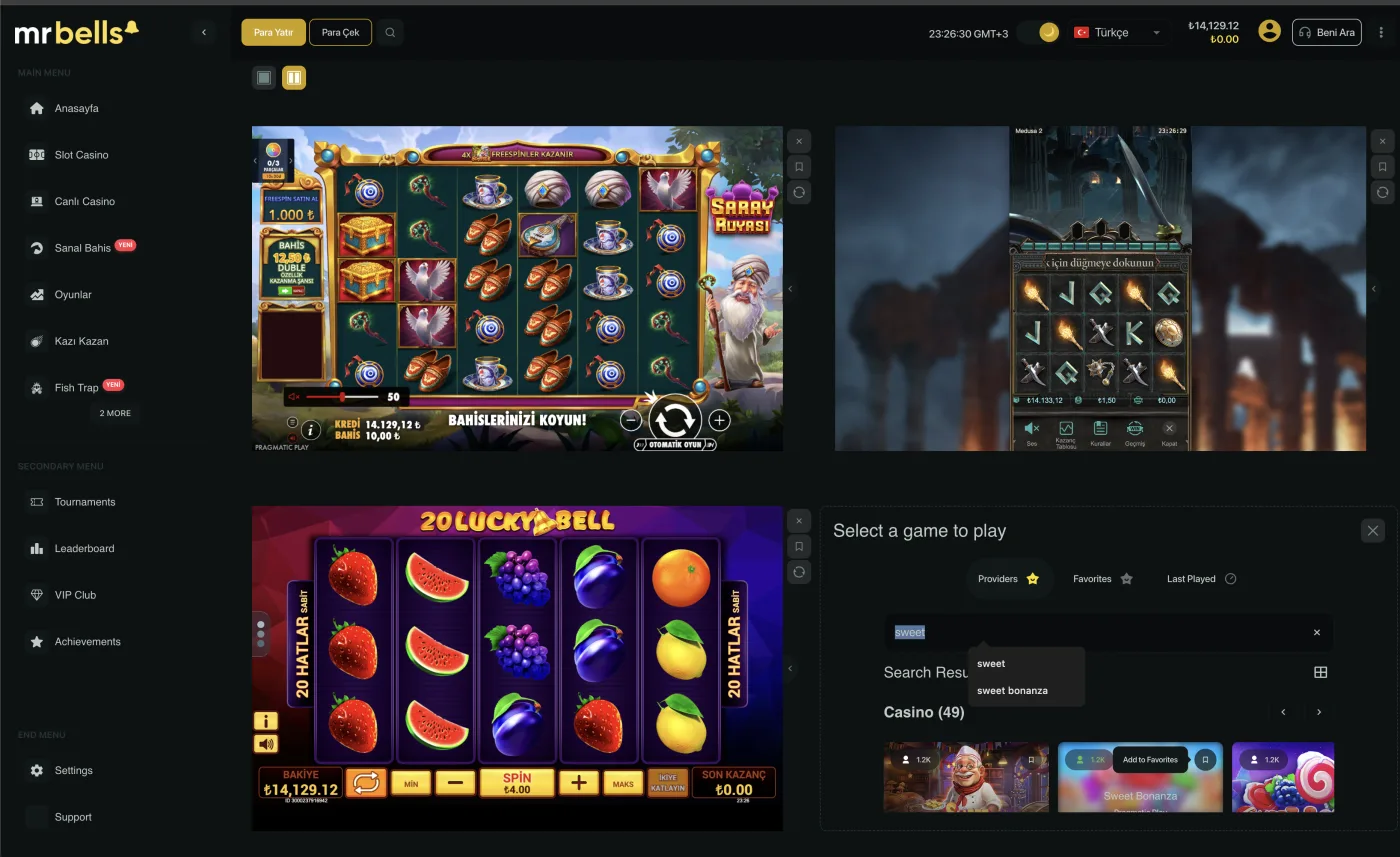Pick the sweet bonanza search suggestion

[1013, 690]
